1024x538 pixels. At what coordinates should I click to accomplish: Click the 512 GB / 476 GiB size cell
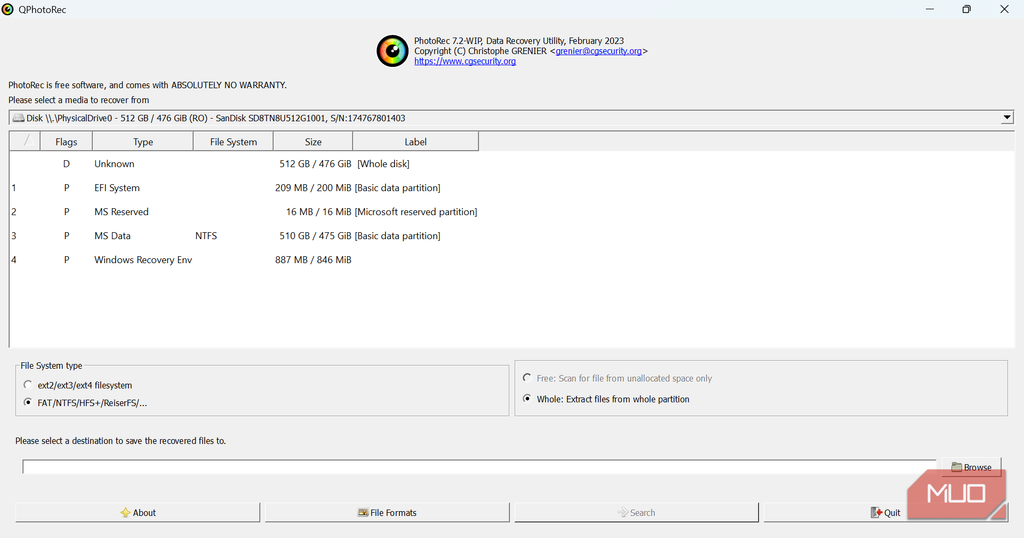[x=315, y=164]
